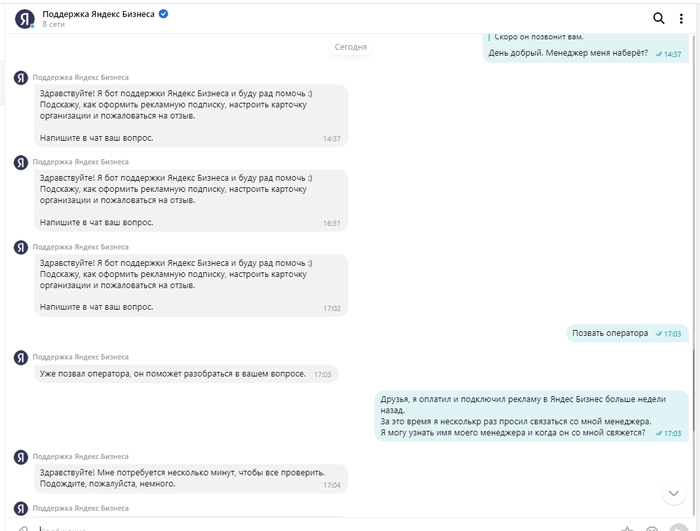Click the "Сегодня" date divider
Image resolution: width=700 pixels, height=531 pixels.
(350, 47)
